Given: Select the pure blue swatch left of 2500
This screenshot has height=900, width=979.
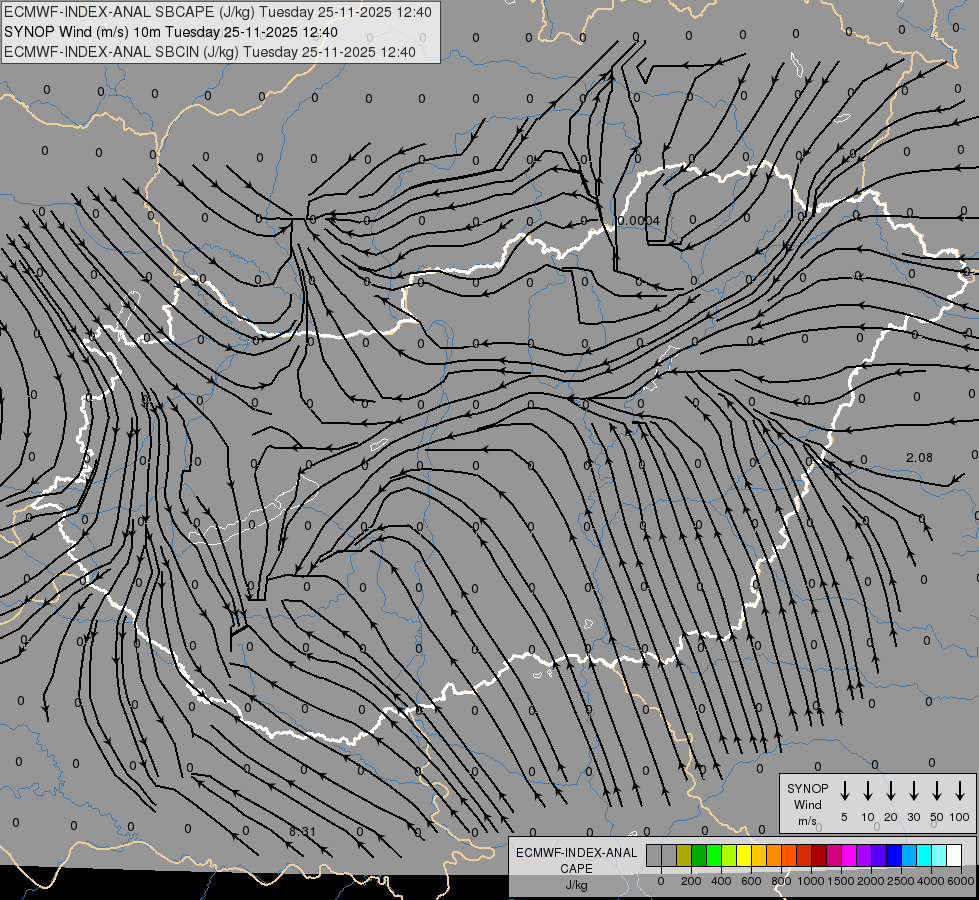Looking at the screenshot, I should click(x=893, y=855).
